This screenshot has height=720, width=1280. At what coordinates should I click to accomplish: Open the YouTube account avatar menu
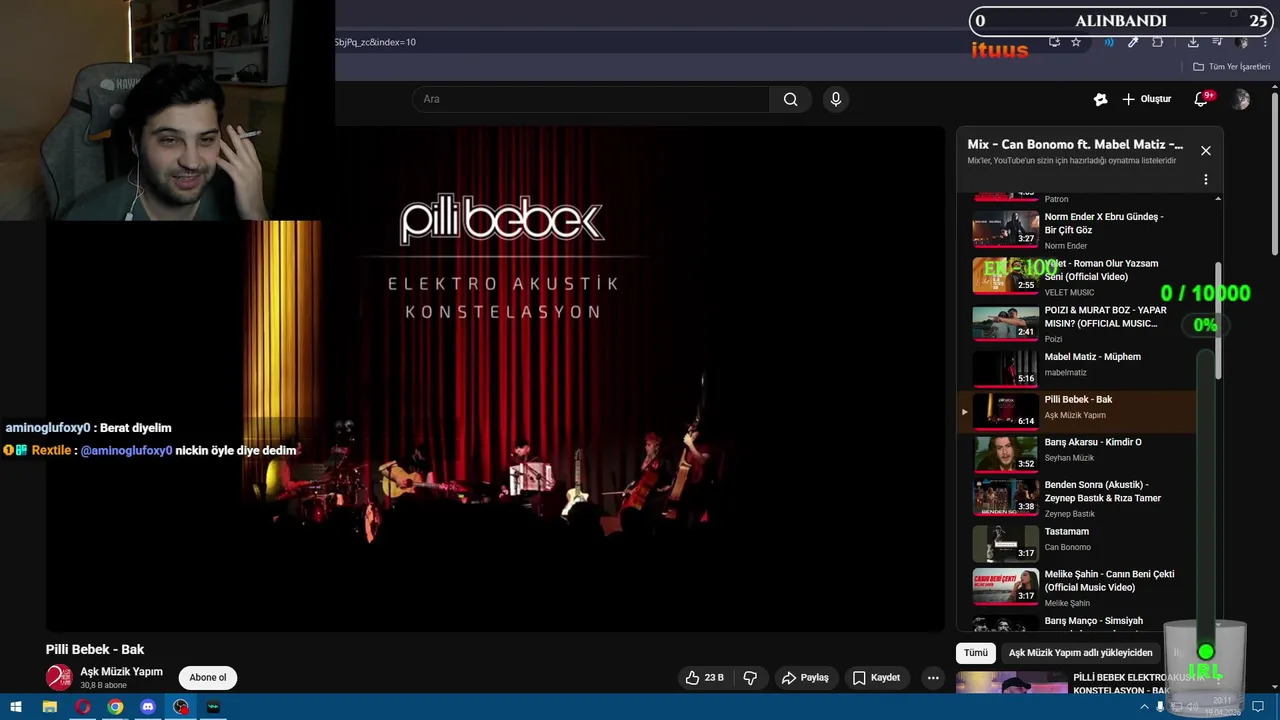(x=1241, y=99)
